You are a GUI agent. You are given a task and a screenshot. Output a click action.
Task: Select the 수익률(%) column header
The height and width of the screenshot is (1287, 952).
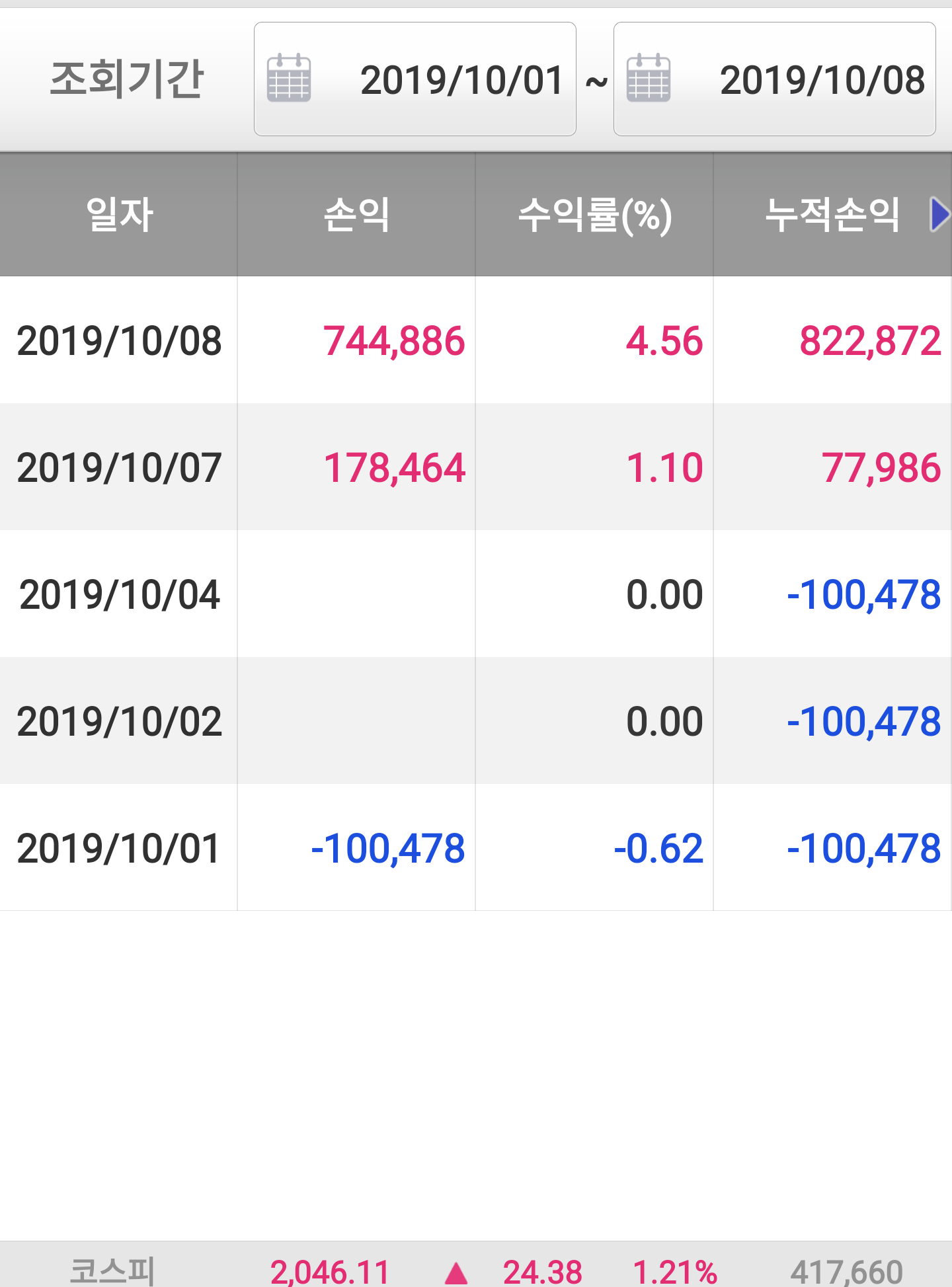[x=594, y=214]
